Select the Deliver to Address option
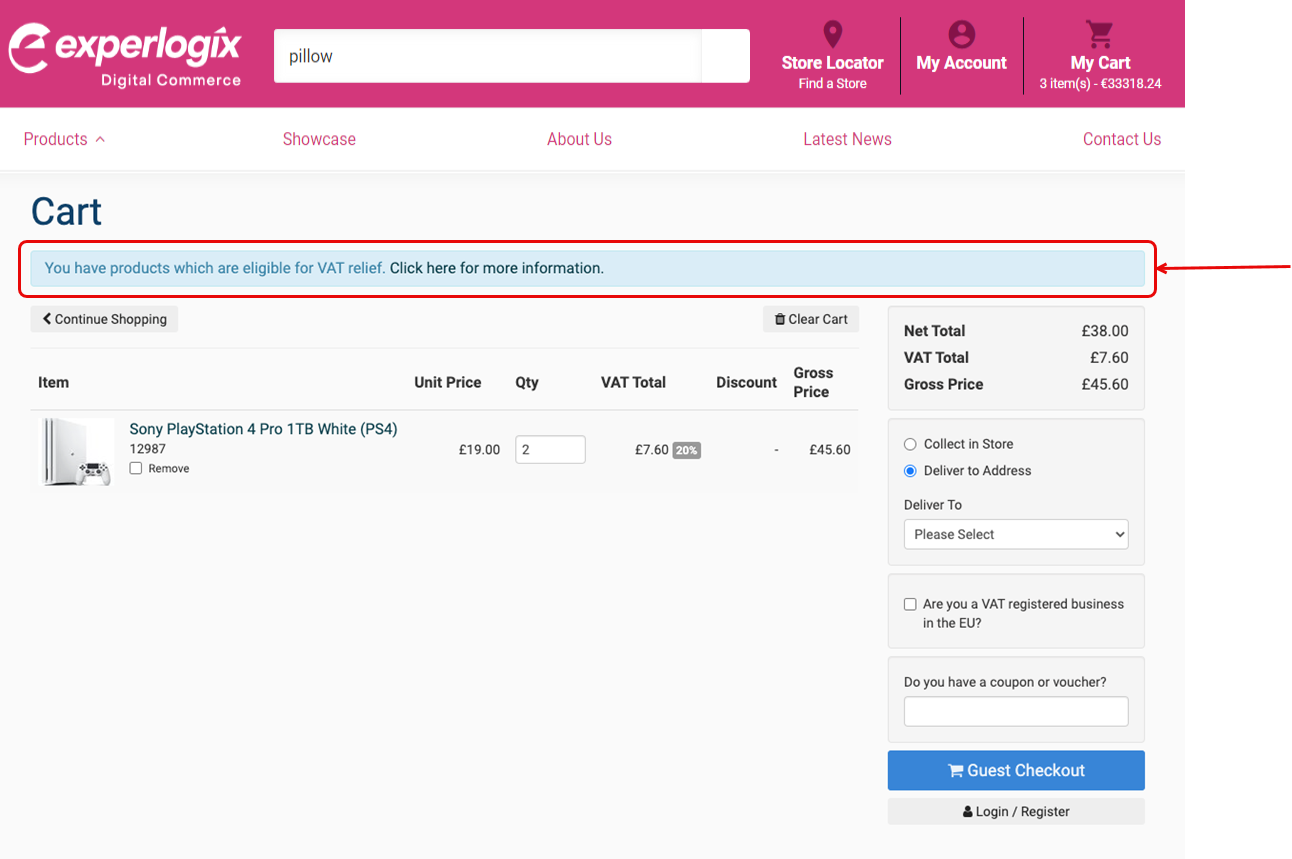This screenshot has width=1292, height=859. (x=910, y=471)
